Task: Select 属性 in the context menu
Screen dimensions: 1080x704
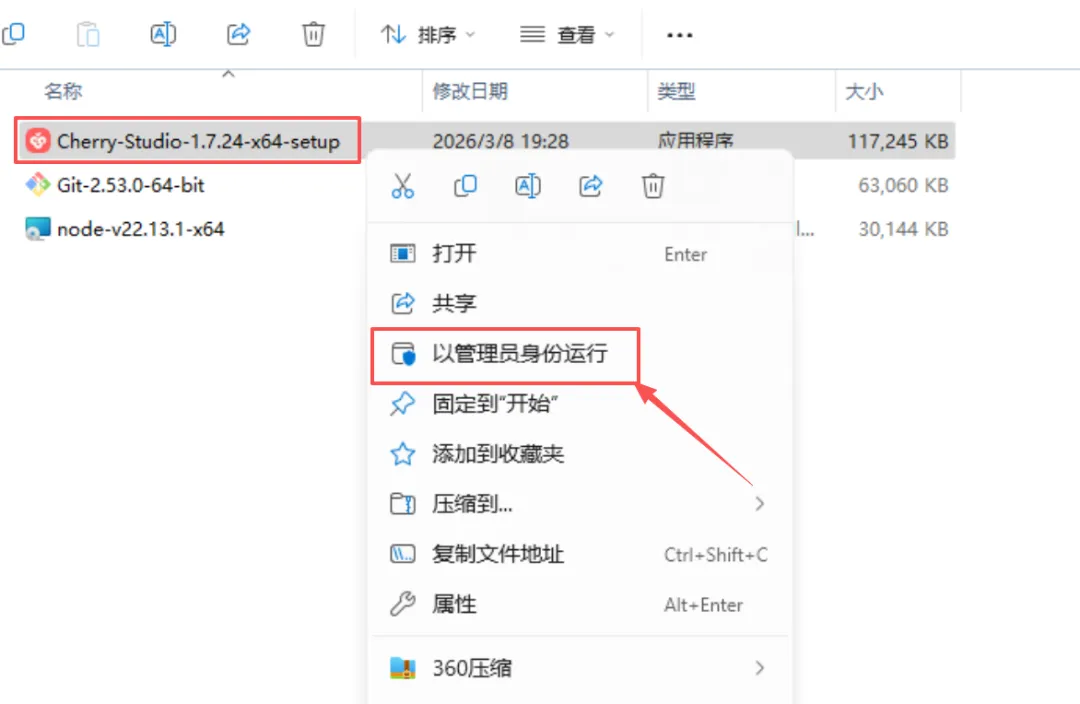Action: tap(579, 605)
